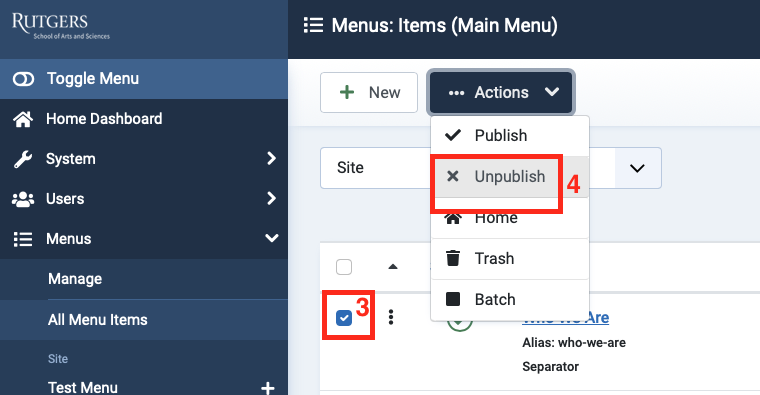Tick the select-all checkbox in the table header
760x395 pixels.
(344, 267)
